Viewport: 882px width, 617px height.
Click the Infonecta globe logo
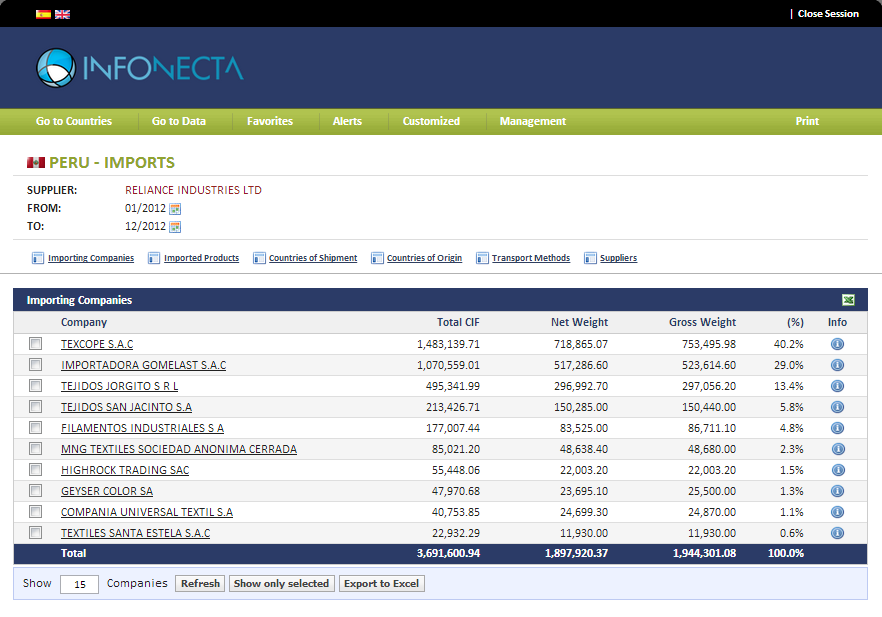click(56, 68)
